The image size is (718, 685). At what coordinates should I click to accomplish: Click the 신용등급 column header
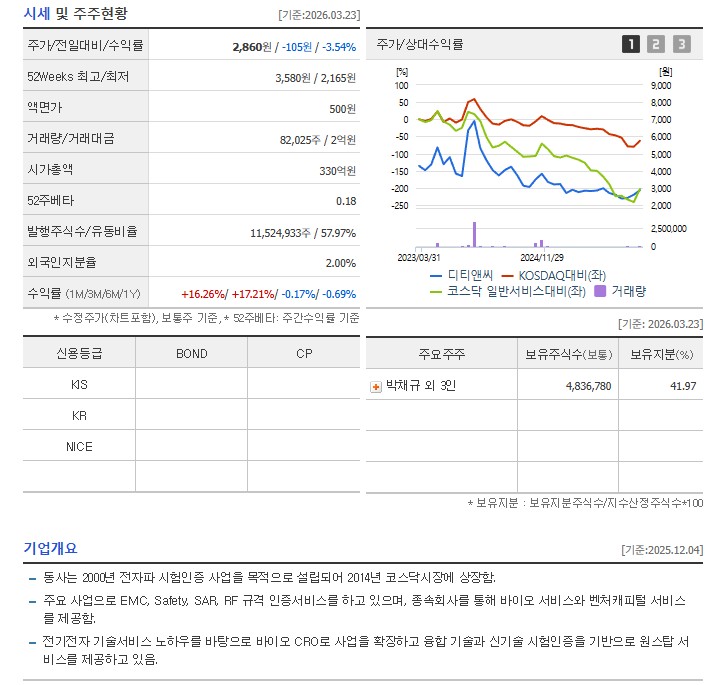(79, 353)
